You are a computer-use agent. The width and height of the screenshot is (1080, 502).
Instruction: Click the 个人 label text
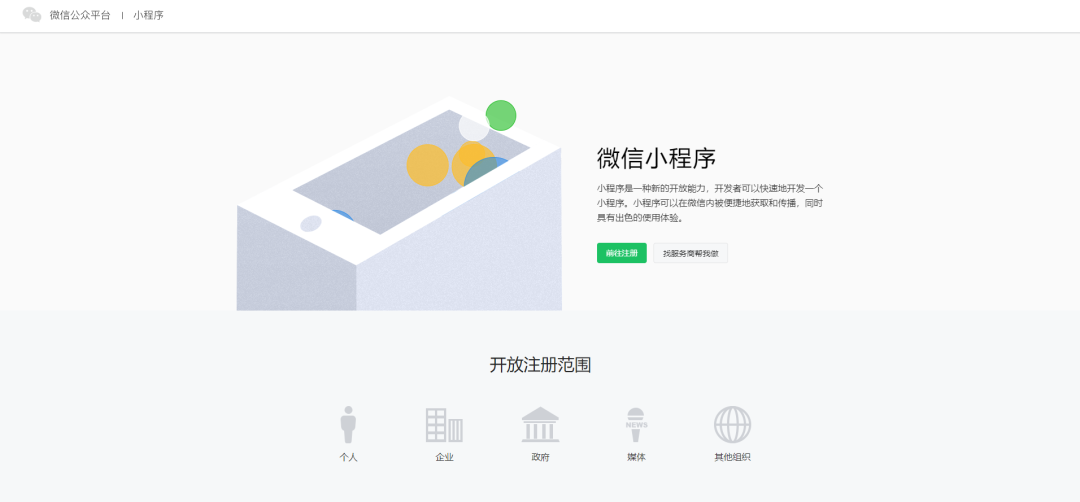(349, 457)
